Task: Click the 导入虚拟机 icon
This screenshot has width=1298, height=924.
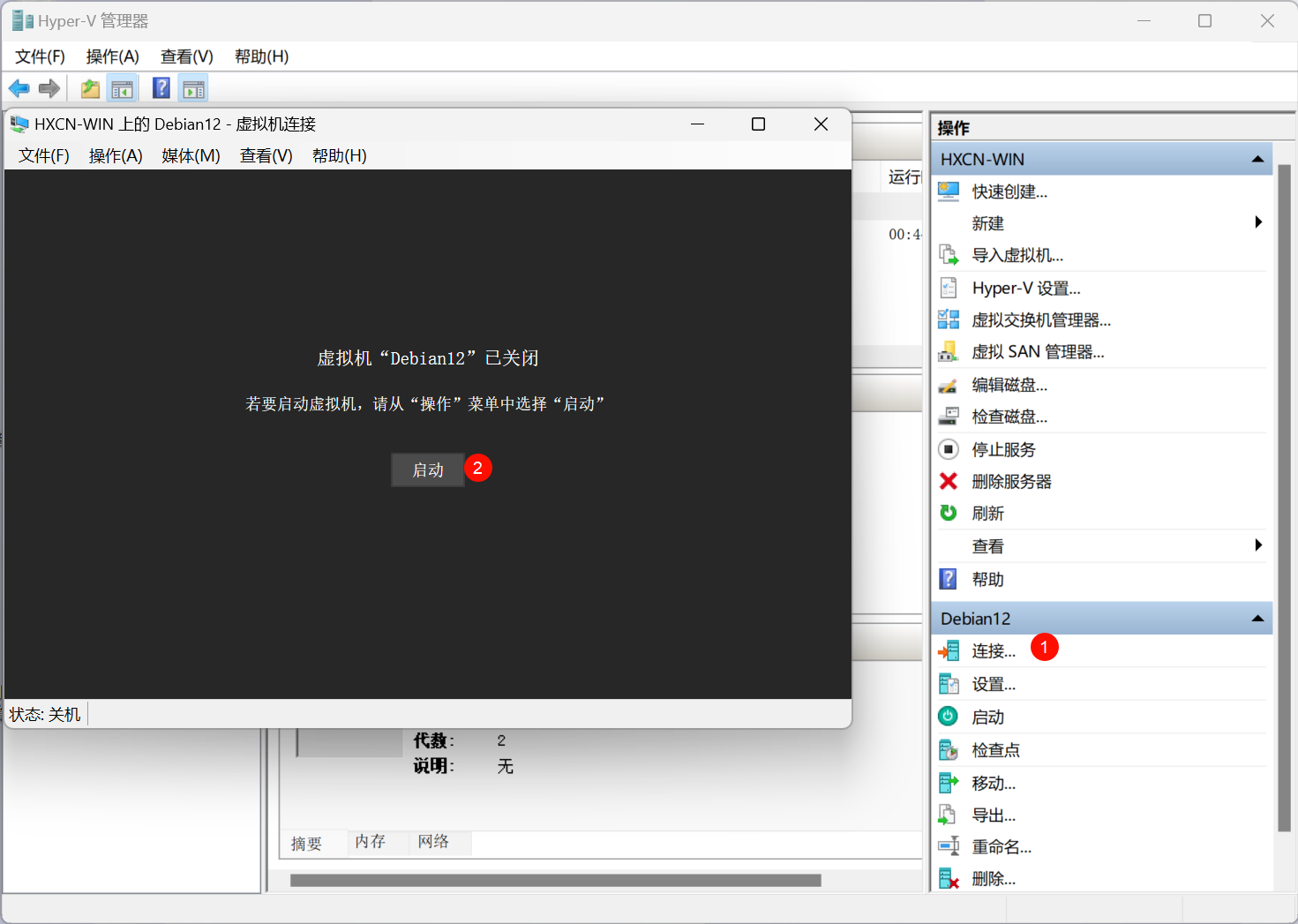Action: [x=949, y=255]
